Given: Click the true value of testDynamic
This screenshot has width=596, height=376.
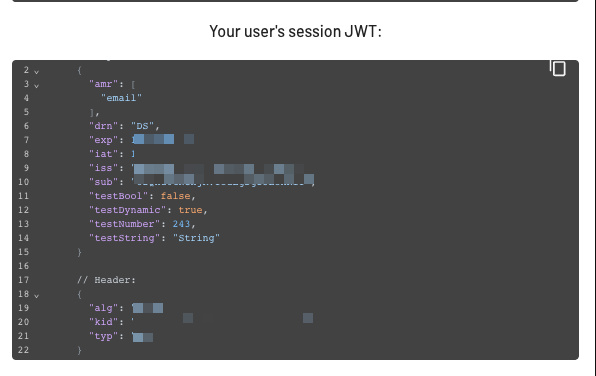Looking at the screenshot, I should pos(190,210).
